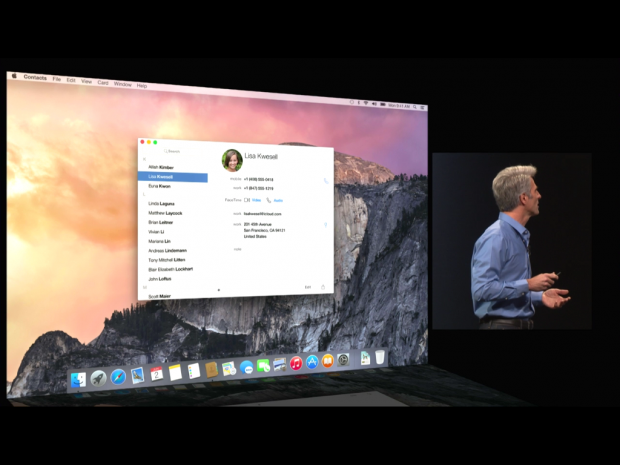Select Lisa Kwesell in contact list
This screenshot has height=465, width=620.
coord(172,177)
